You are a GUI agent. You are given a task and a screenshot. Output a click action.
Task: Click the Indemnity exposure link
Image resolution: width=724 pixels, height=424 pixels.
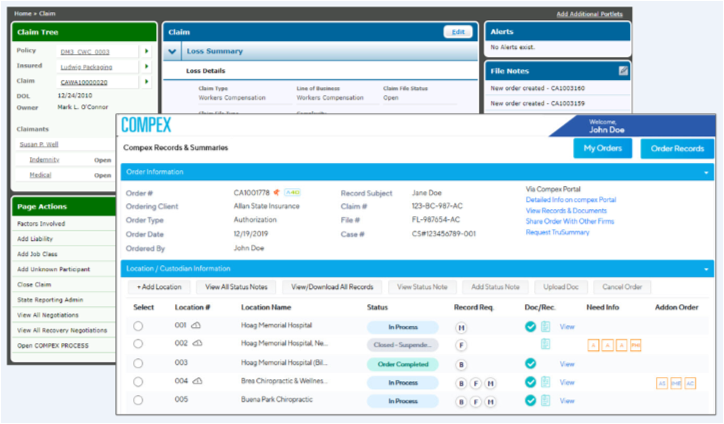pyautogui.click(x=44, y=160)
